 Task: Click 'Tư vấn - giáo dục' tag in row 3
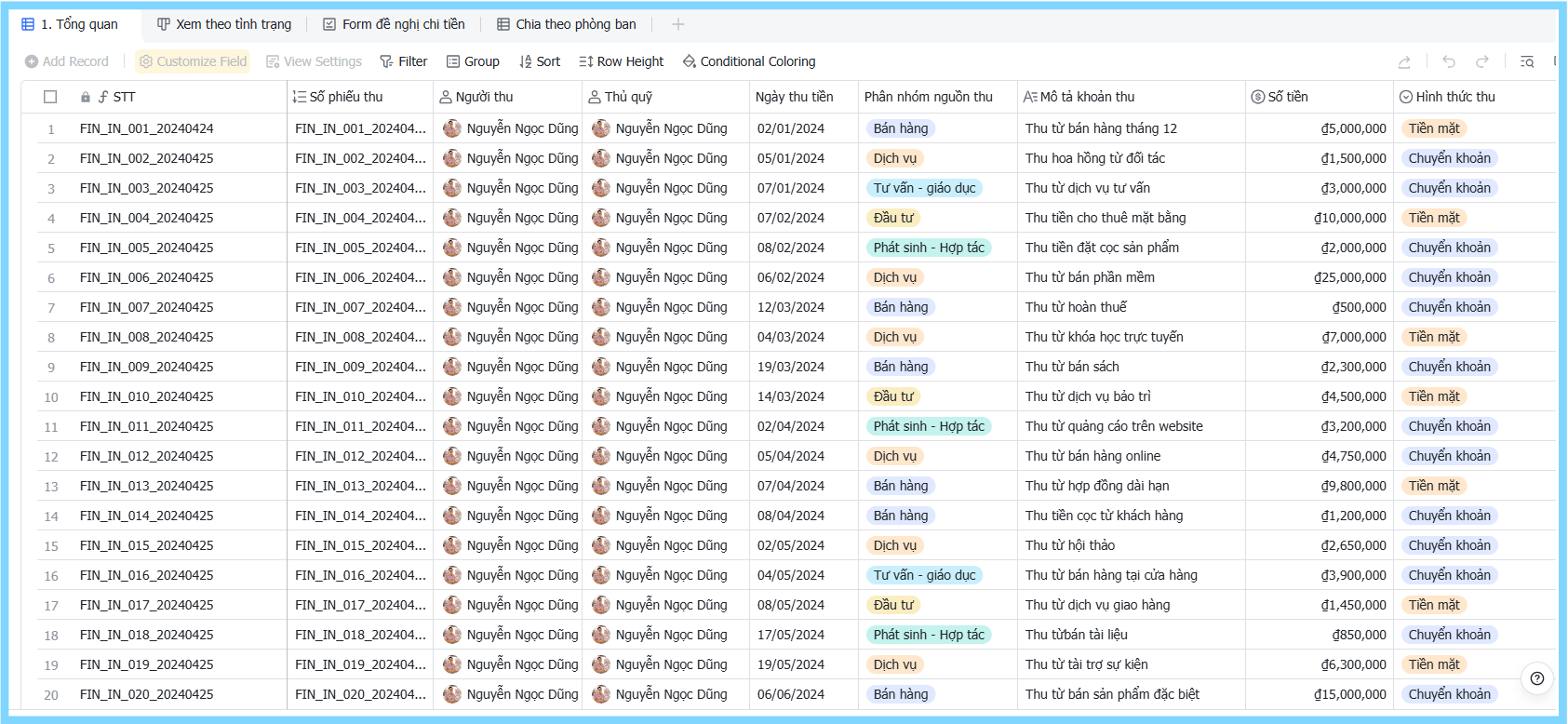[924, 188]
